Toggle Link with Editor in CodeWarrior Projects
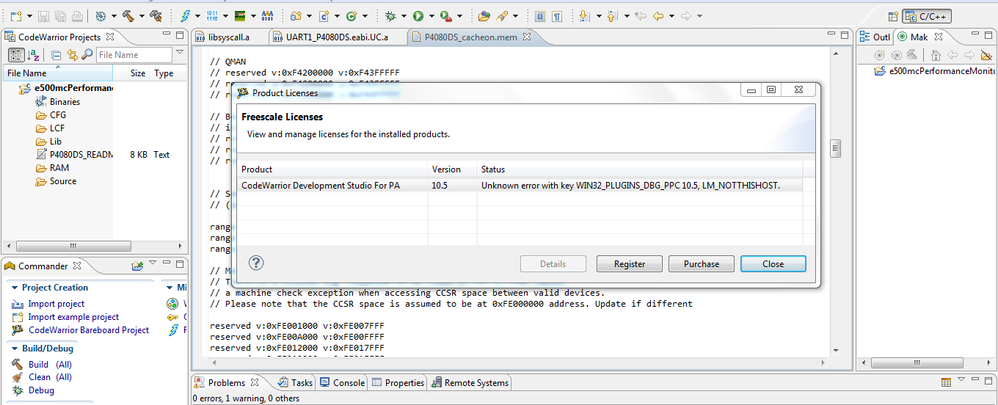Image resolution: width=998 pixels, height=405 pixels. pos(72,55)
